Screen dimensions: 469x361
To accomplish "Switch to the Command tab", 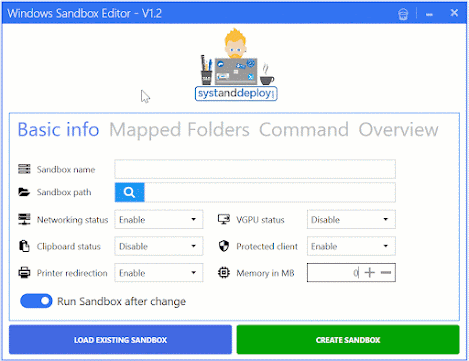I will [x=304, y=130].
